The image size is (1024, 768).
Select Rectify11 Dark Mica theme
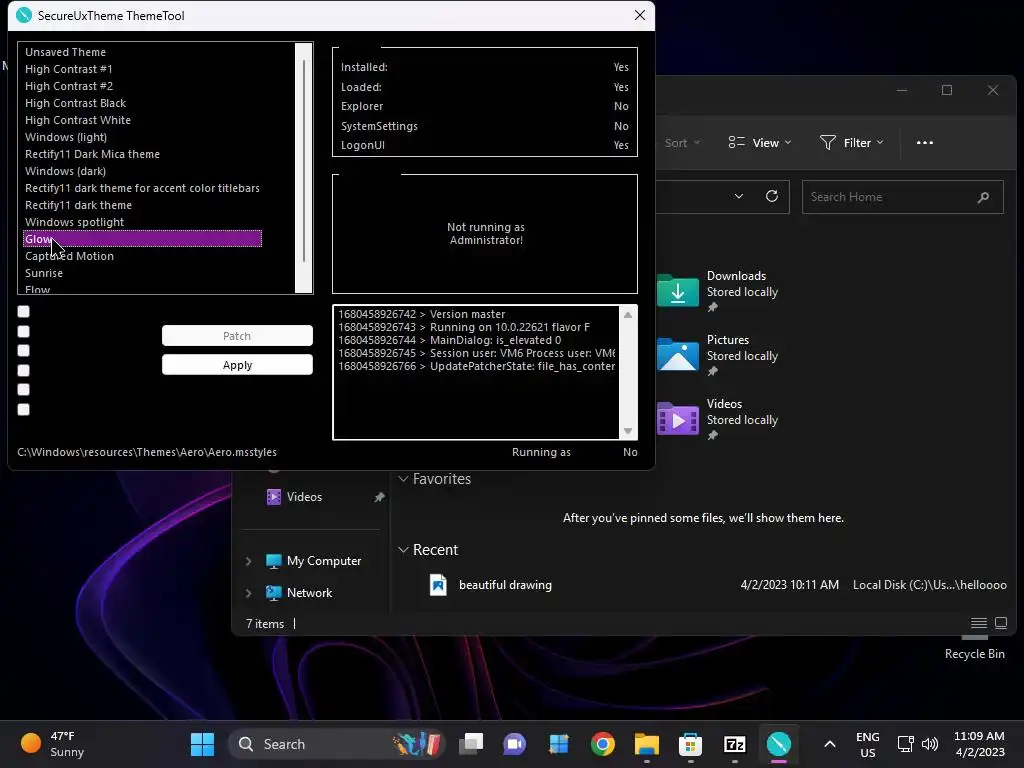92,154
